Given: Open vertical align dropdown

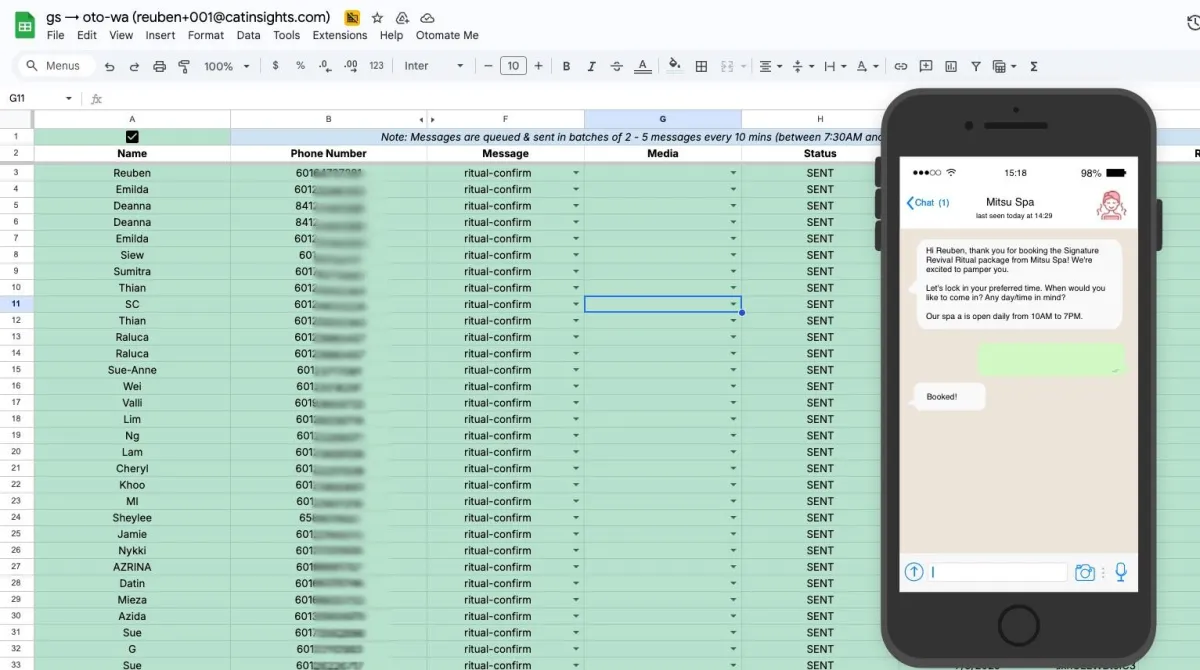Looking at the screenshot, I should pos(803,66).
